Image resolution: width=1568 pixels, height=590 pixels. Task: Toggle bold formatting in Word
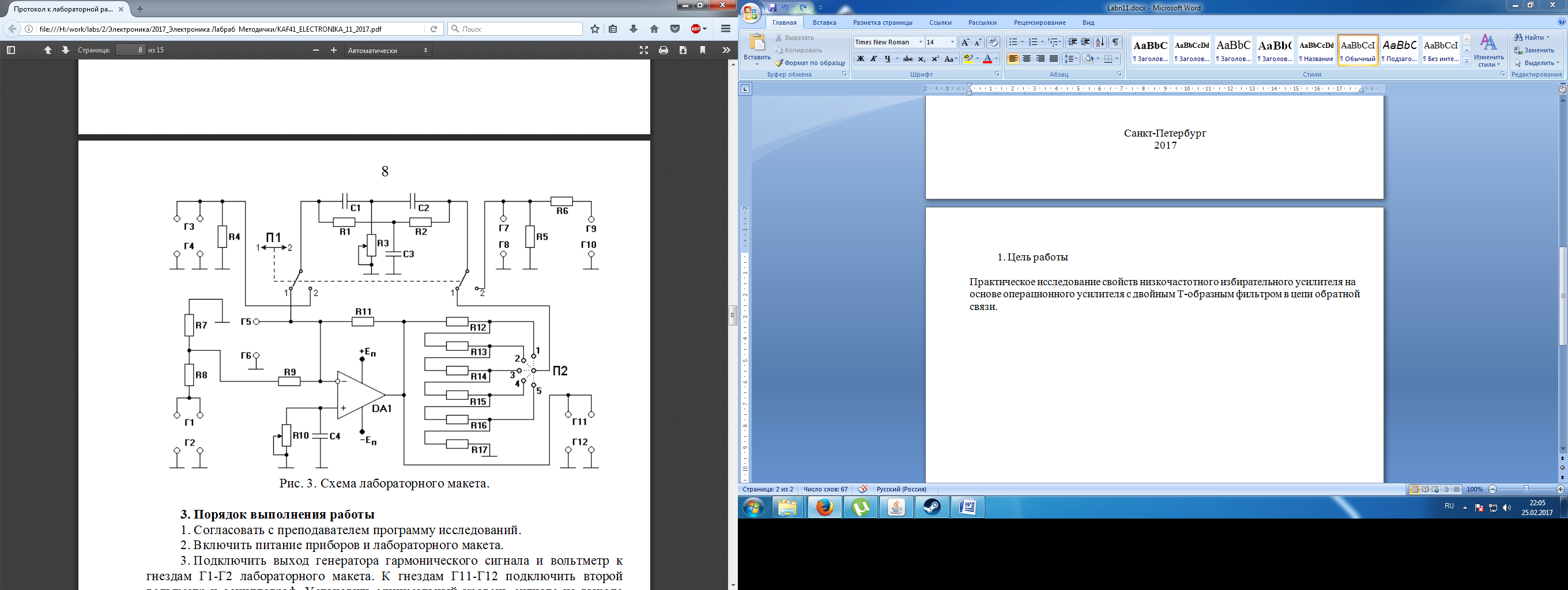860,59
